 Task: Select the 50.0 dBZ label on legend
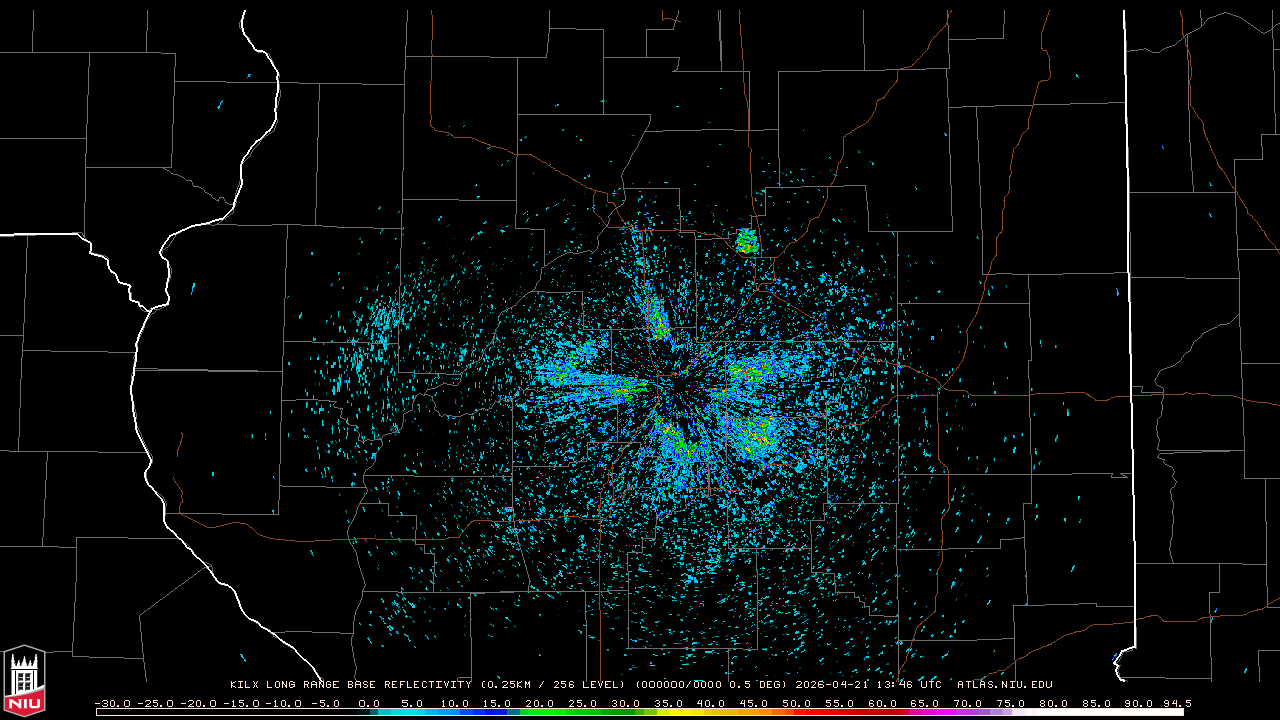pyautogui.click(x=797, y=703)
